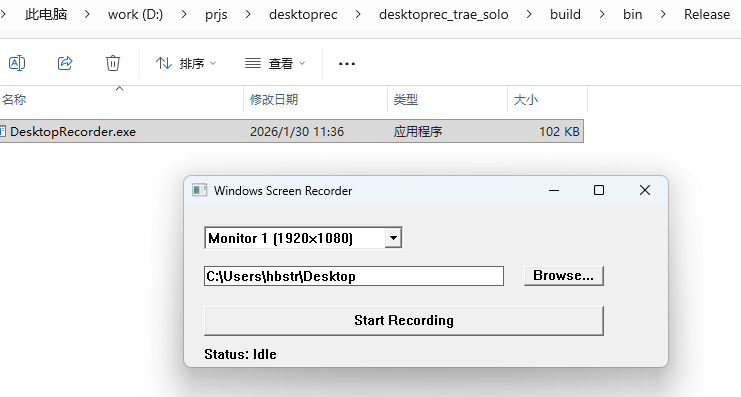Navigate to 此电脑 in breadcrumb
741x397 pixels.
(46, 14)
